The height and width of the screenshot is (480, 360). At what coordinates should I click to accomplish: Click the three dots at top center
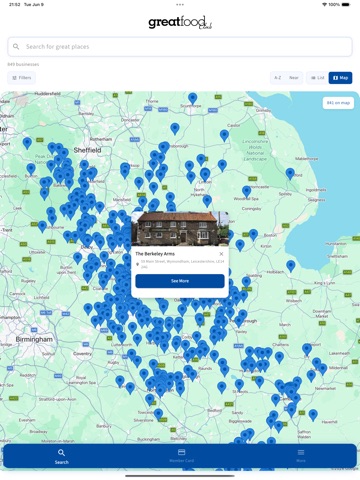(x=180, y=5)
